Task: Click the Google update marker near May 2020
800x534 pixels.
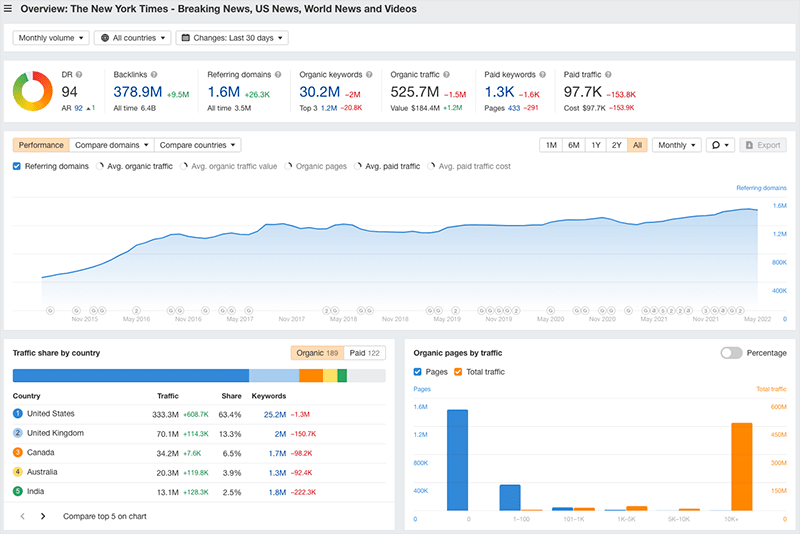Action: [x=551, y=310]
